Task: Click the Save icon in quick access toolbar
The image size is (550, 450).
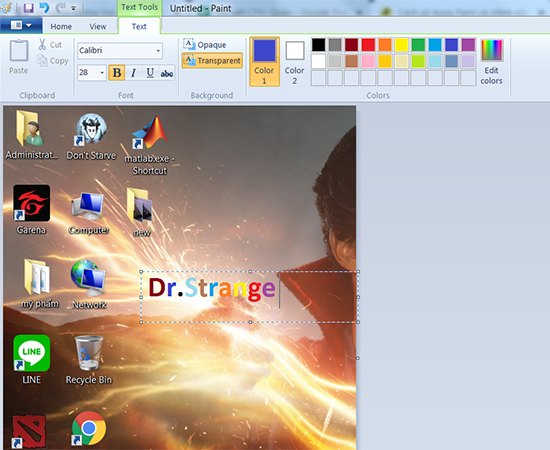Action: [x=28, y=8]
